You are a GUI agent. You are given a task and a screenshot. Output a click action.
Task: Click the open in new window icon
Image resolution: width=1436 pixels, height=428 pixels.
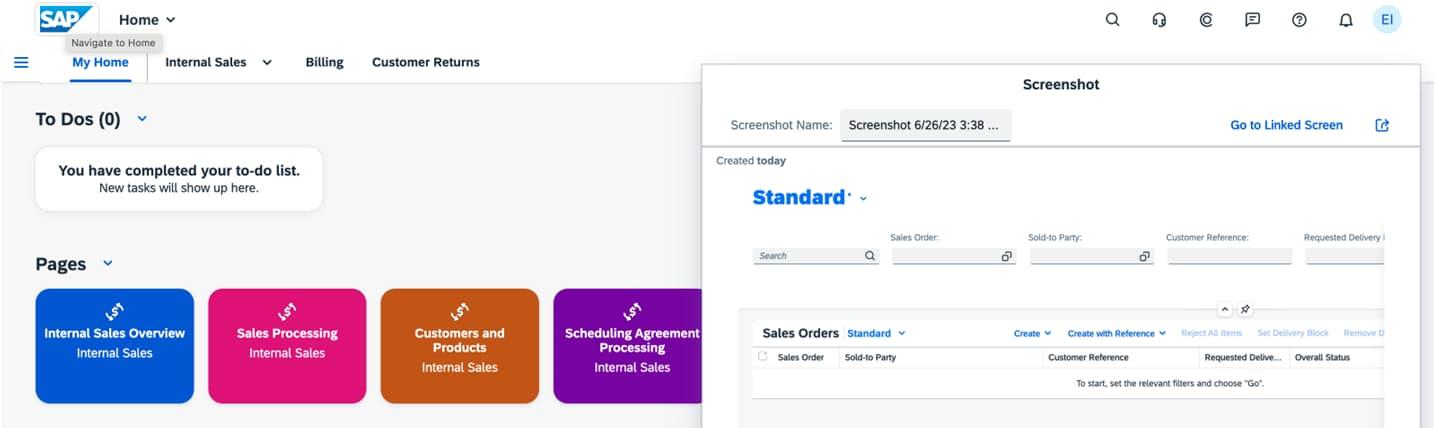[1382, 125]
